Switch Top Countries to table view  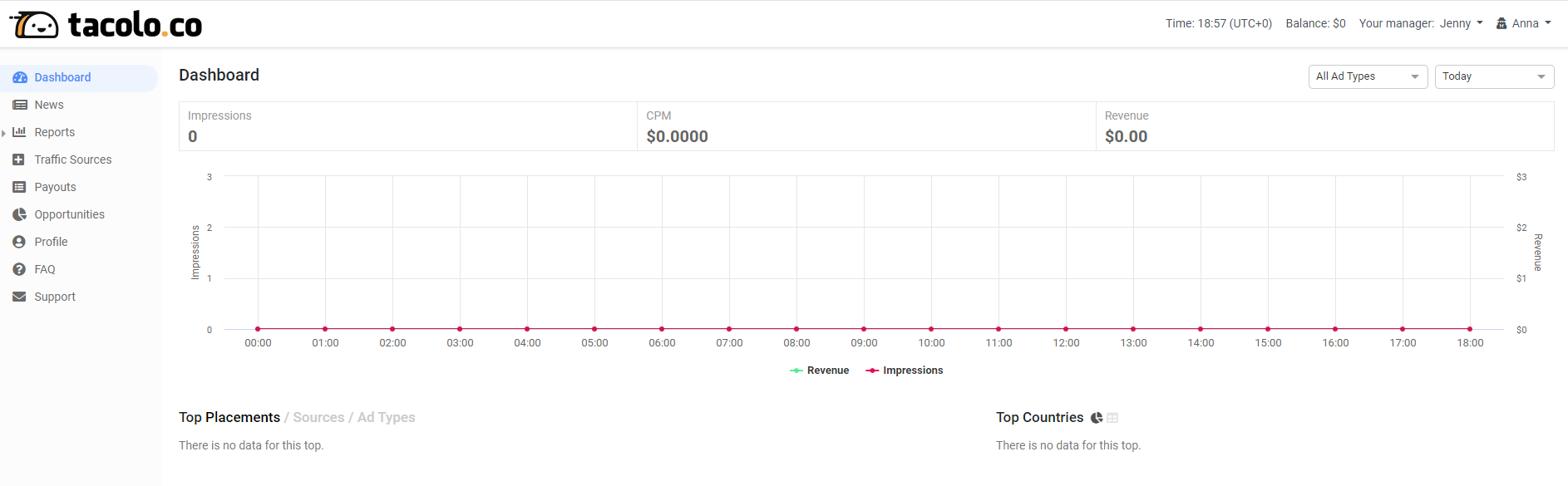(1112, 418)
